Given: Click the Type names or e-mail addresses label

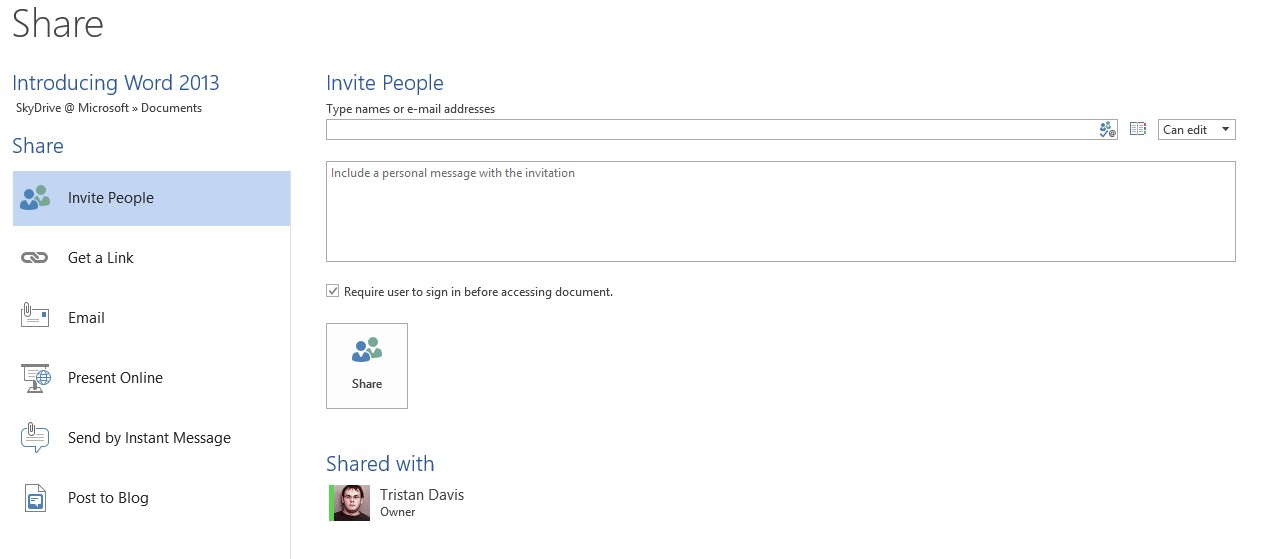Looking at the screenshot, I should click(x=410, y=109).
